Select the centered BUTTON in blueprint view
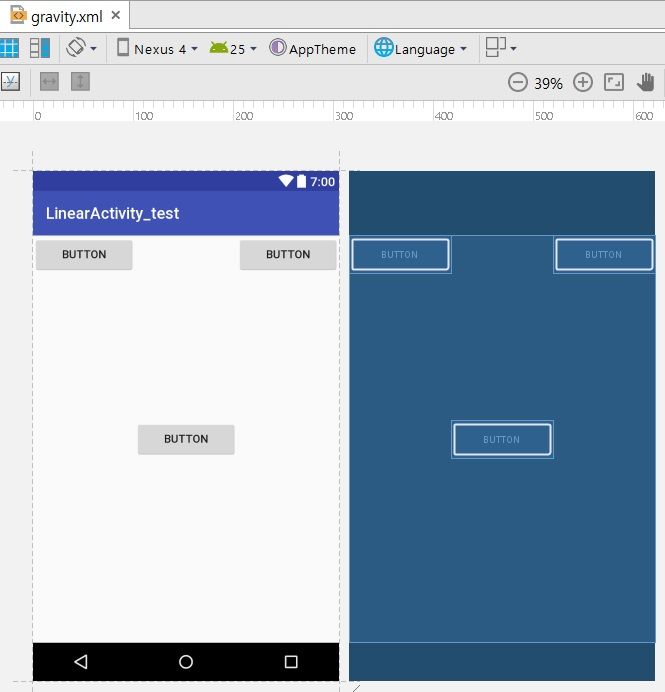Screen dimensions: 665x692 click(502, 440)
